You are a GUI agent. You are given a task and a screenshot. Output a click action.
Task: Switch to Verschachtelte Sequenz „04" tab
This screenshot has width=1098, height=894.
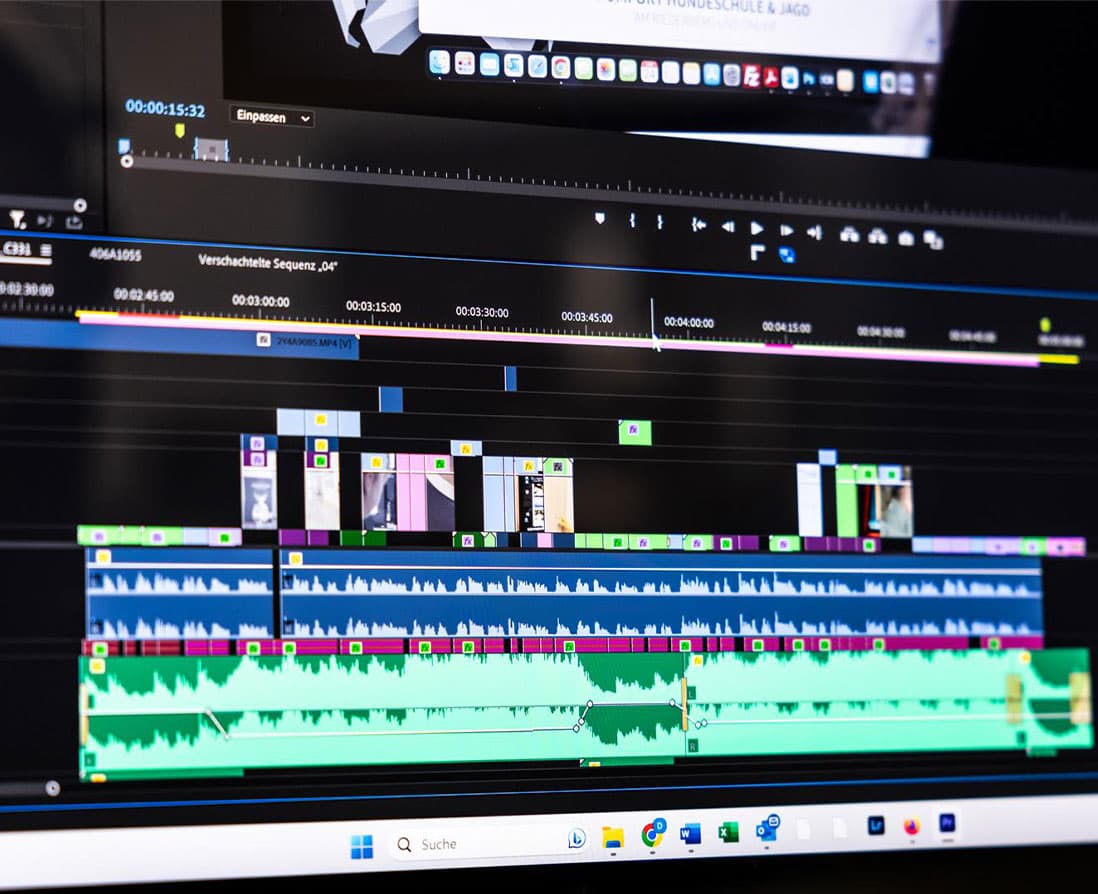pos(267,263)
